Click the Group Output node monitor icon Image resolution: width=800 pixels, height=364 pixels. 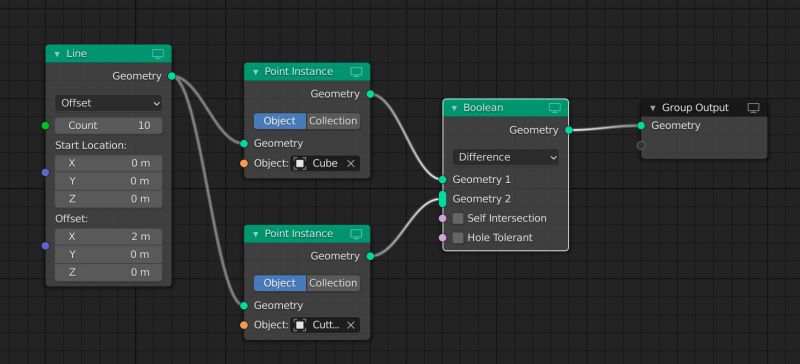point(753,108)
